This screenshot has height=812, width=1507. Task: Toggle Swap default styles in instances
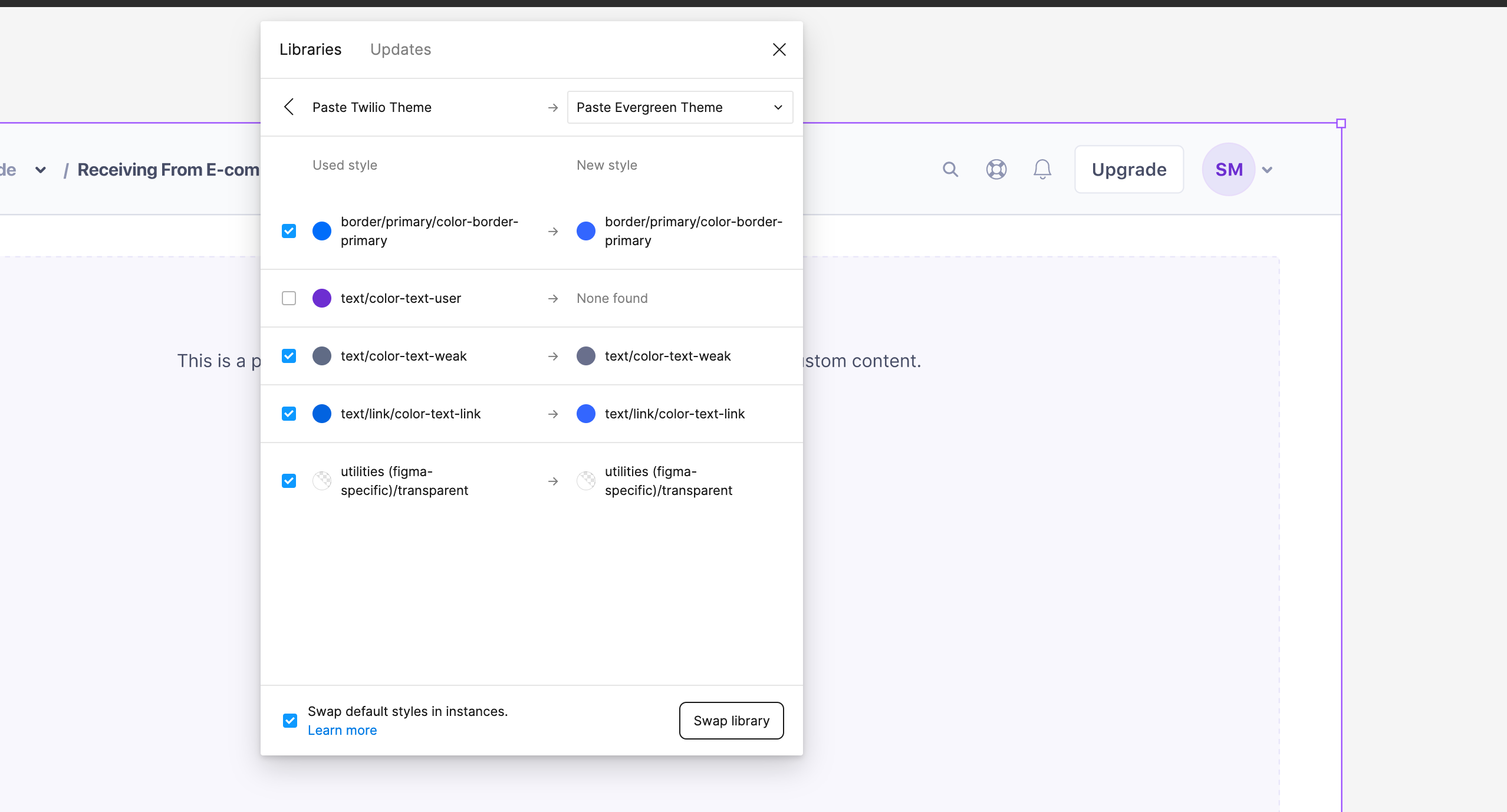point(290,721)
